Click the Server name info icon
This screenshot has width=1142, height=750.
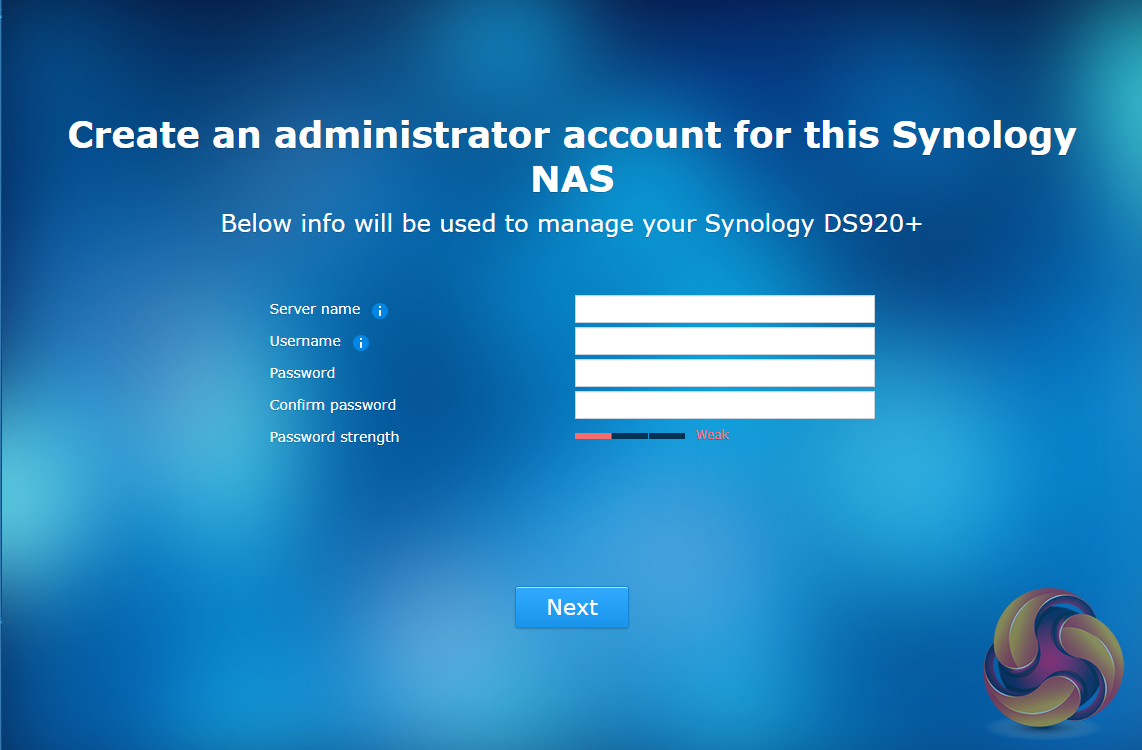[x=379, y=311]
